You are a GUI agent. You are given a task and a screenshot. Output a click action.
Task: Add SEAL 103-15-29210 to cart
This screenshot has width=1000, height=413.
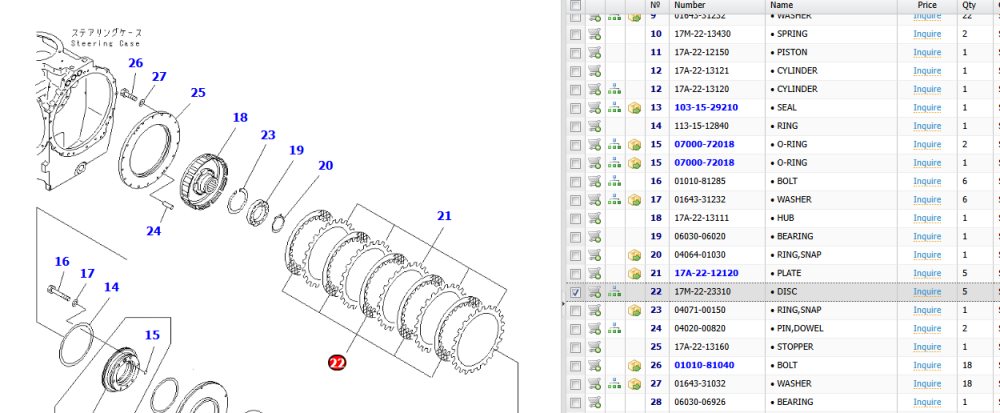(x=594, y=108)
